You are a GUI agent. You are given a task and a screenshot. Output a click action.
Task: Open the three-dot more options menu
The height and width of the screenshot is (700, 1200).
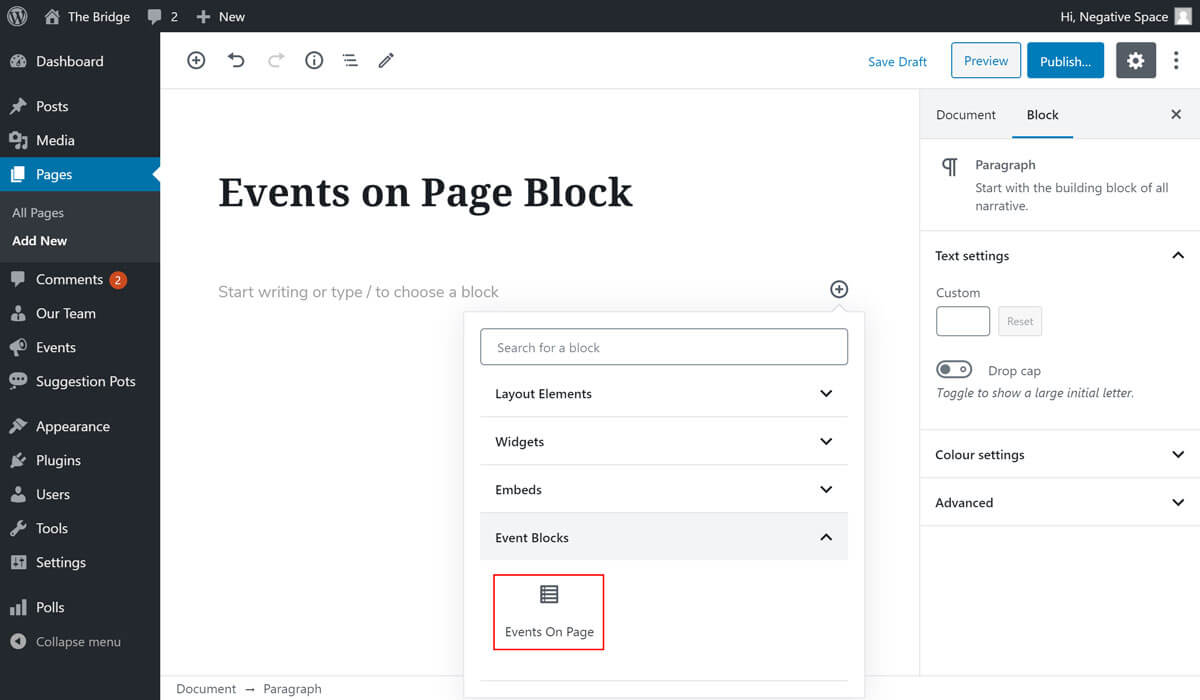[1176, 61]
